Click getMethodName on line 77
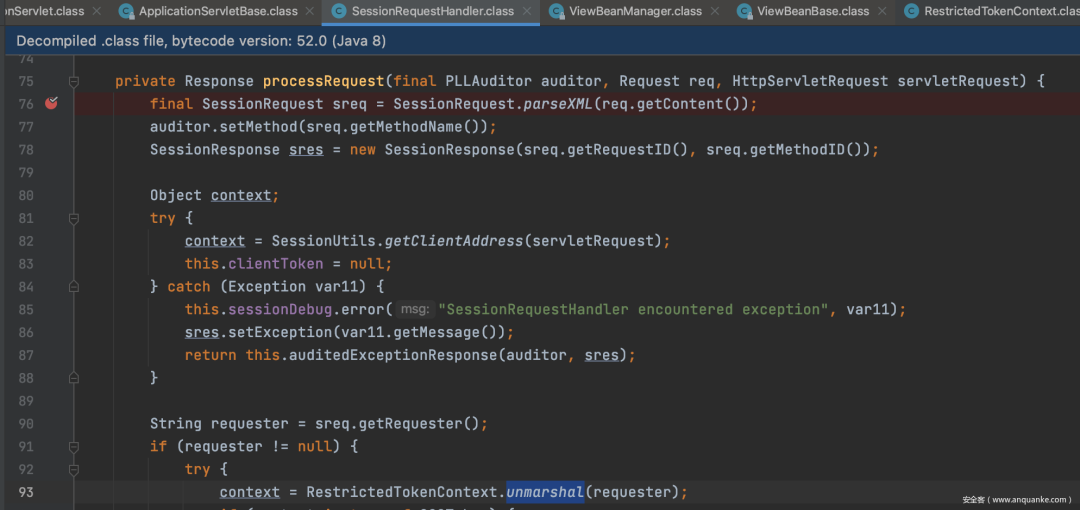The width and height of the screenshot is (1080, 510). pyautogui.click(x=409, y=127)
